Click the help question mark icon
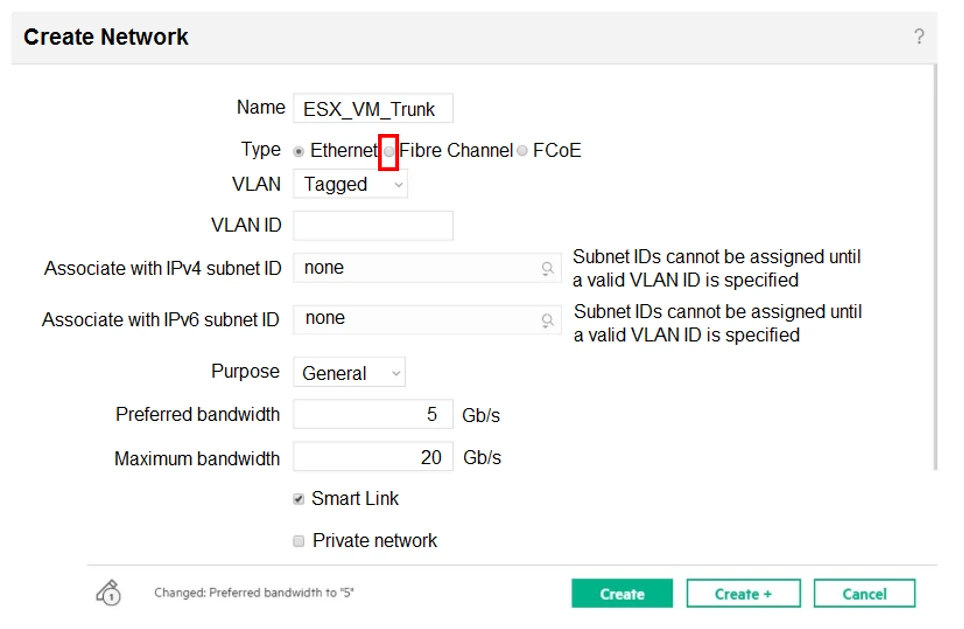The image size is (964, 629). pyautogui.click(x=919, y=37)
